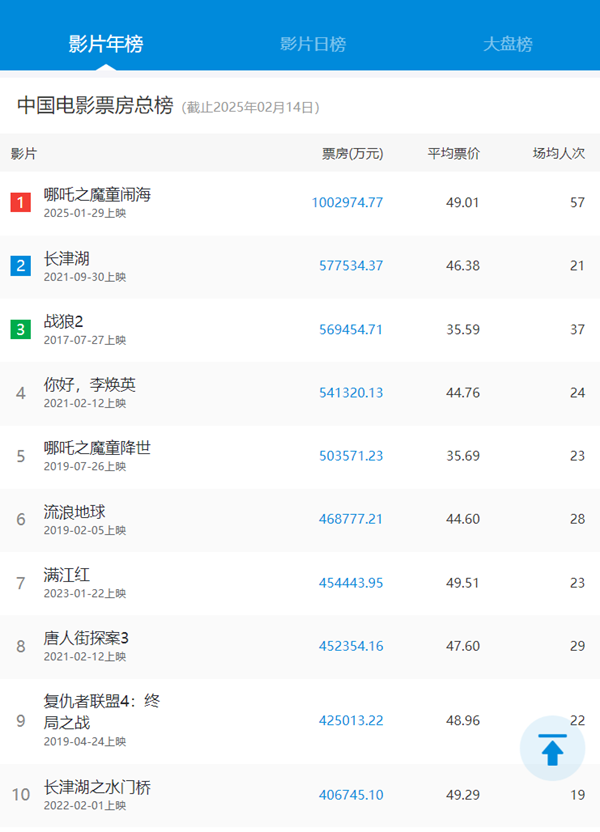The image size is (600, 832).
Task: Click rank number 10
Action: pos(21,794)
